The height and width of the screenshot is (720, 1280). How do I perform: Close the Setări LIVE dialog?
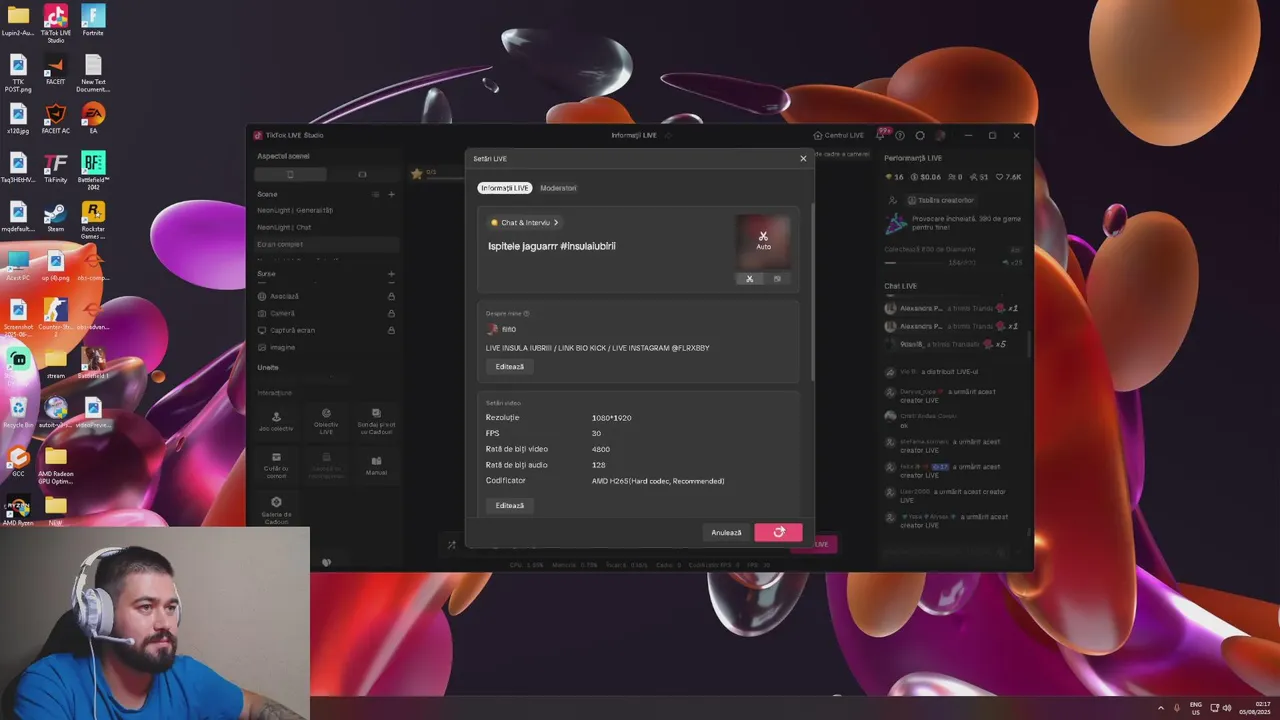pos(803,158)
